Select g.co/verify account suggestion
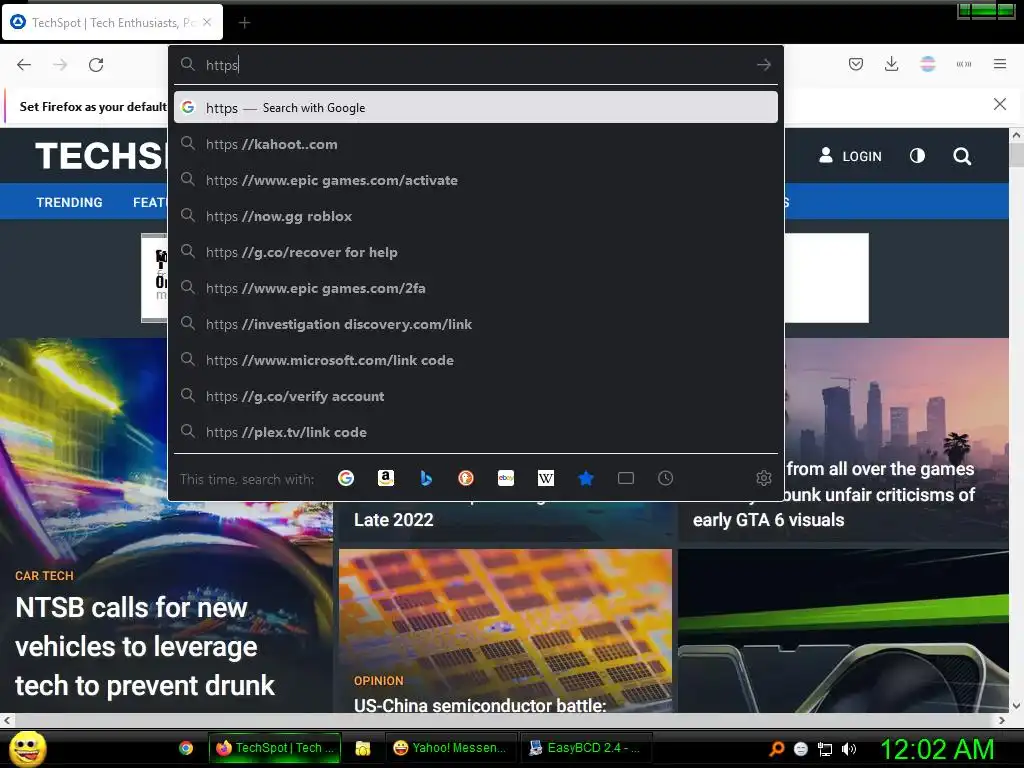 (476, 396)
